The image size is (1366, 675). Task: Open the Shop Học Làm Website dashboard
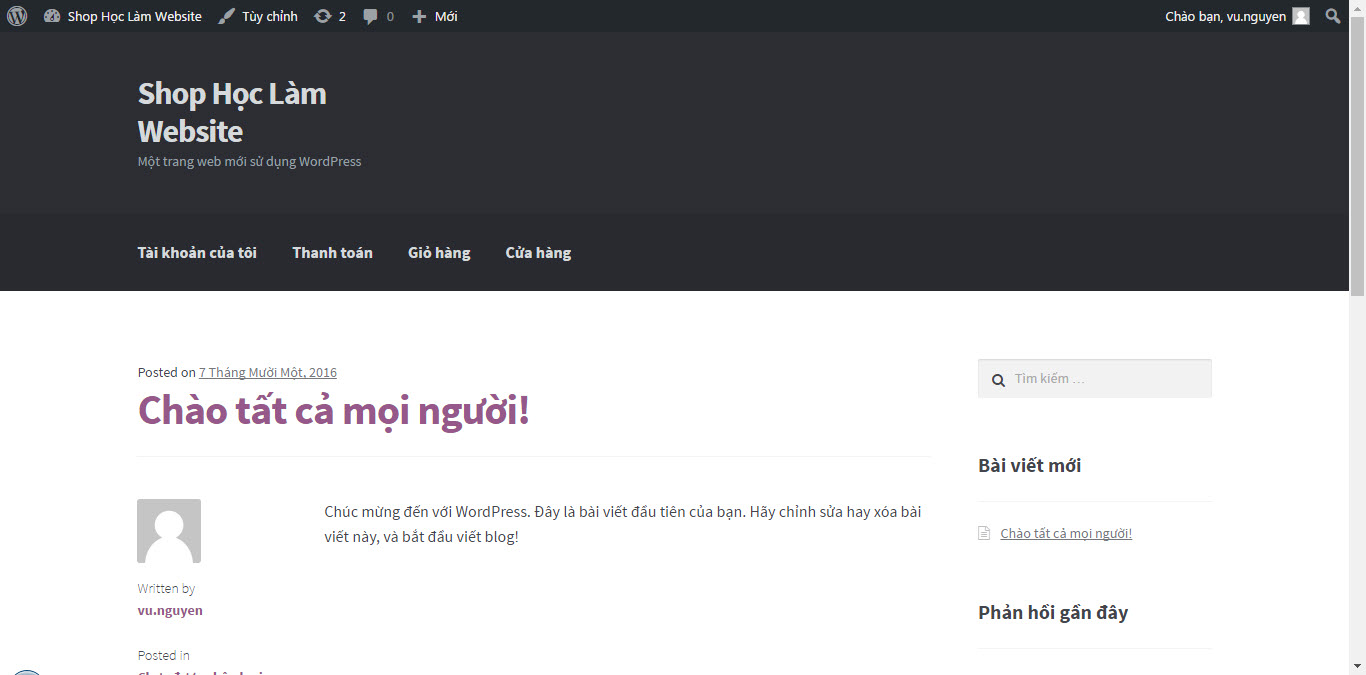coord(123,16)
